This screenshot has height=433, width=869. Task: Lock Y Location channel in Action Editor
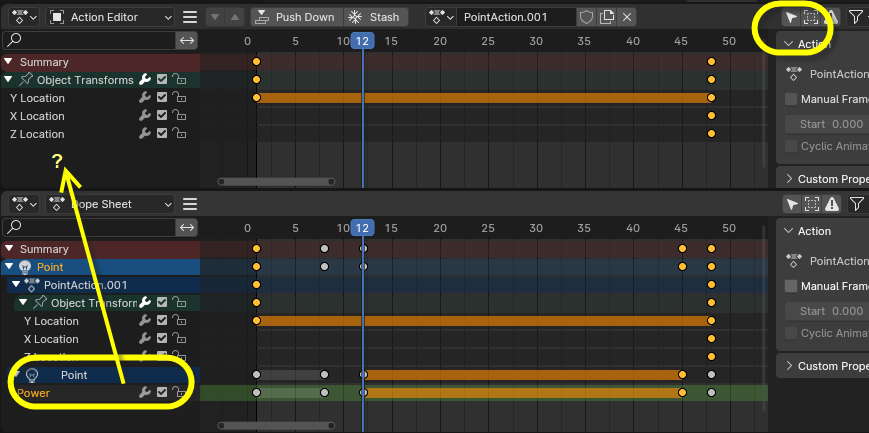pos(178,98)
